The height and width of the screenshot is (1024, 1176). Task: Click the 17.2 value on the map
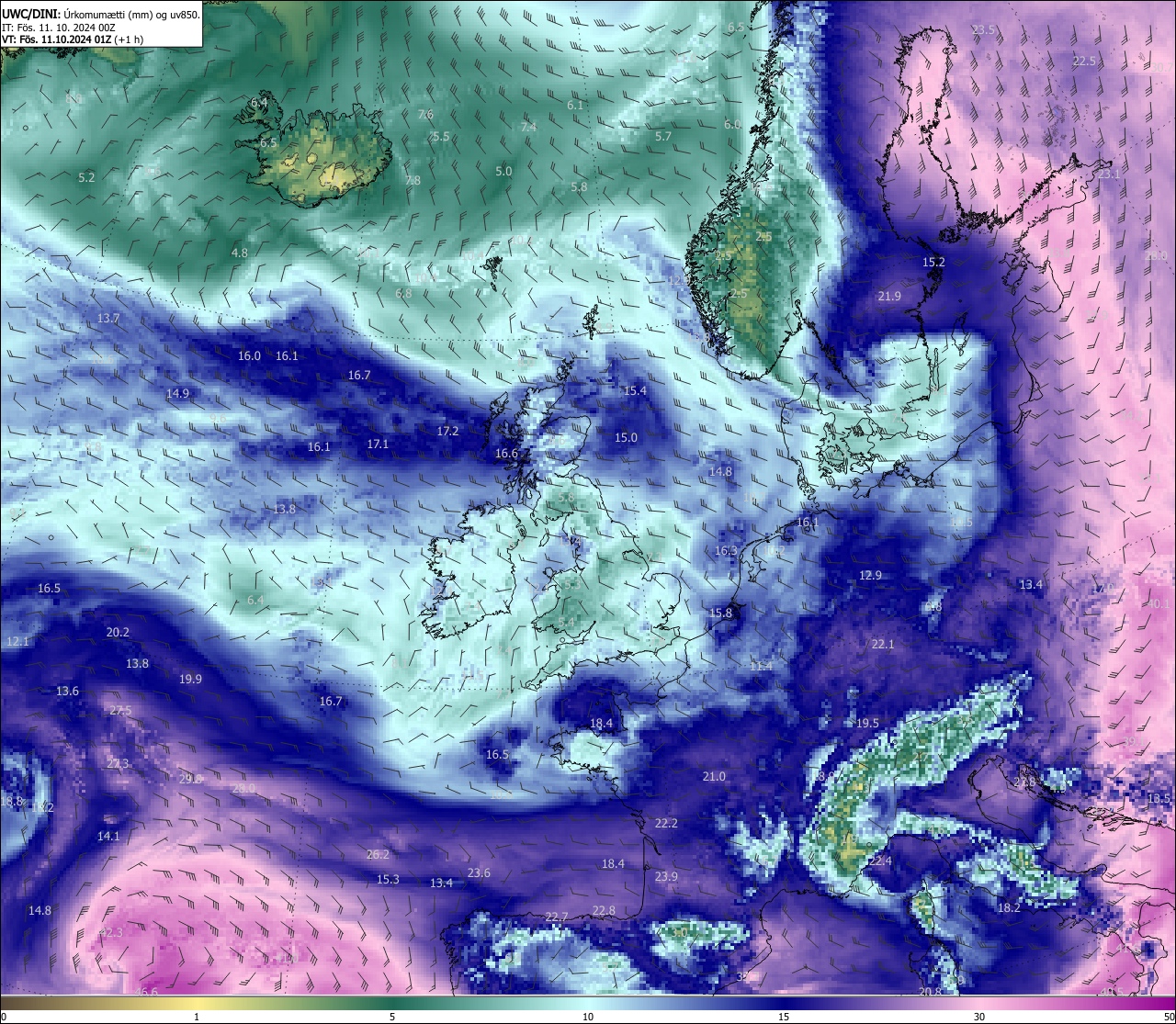(x=447, y=431)
